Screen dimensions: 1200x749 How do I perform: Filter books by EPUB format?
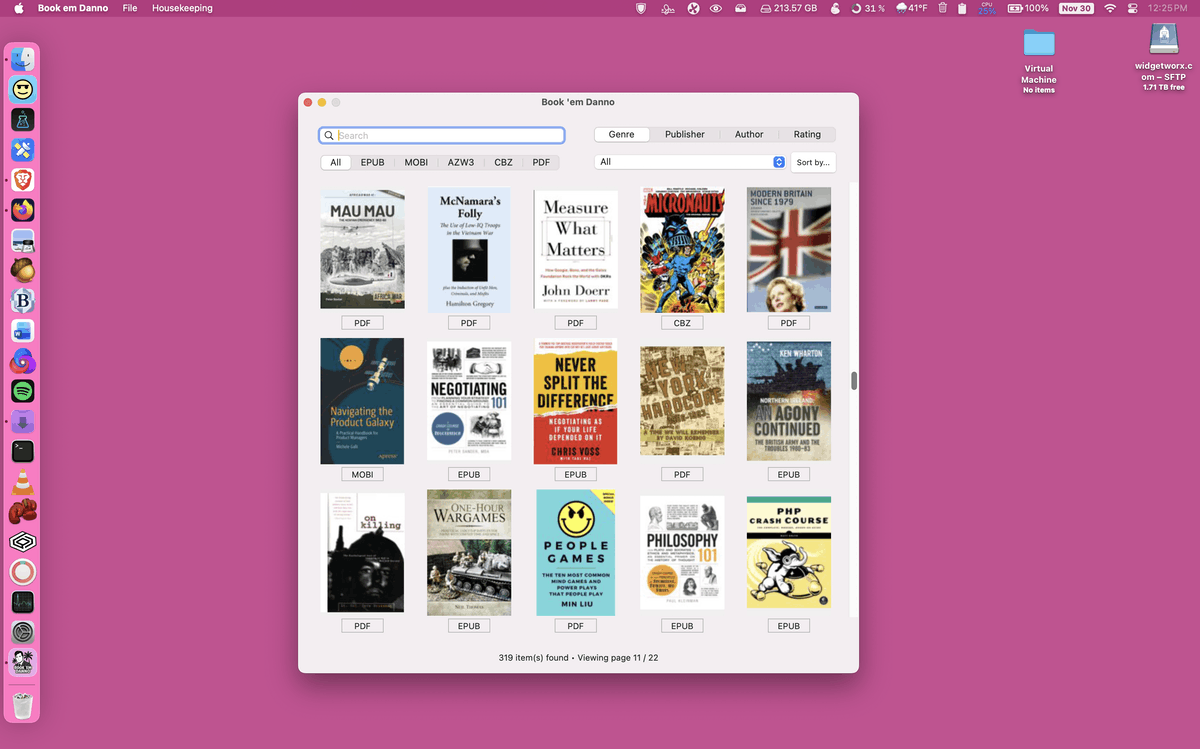(372, 162)
